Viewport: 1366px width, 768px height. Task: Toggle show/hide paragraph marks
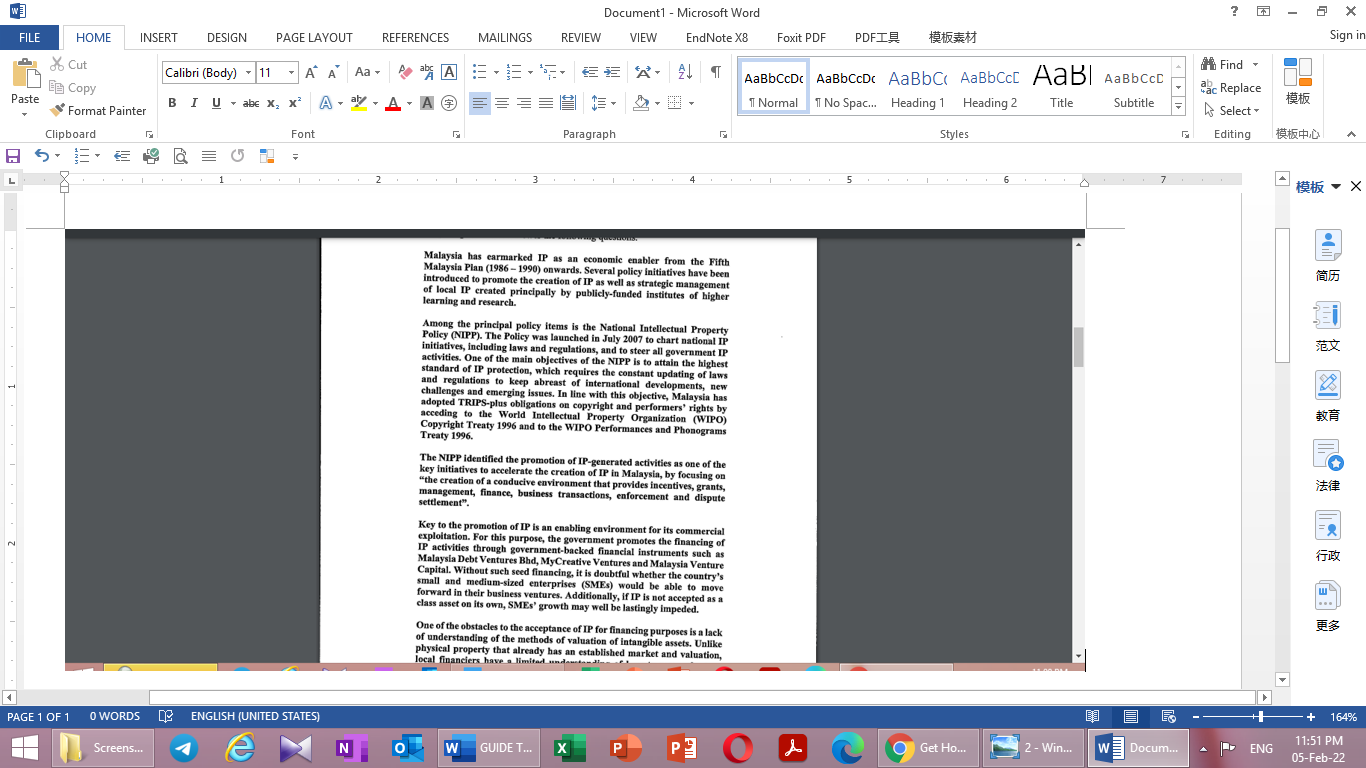pos(713,72)
